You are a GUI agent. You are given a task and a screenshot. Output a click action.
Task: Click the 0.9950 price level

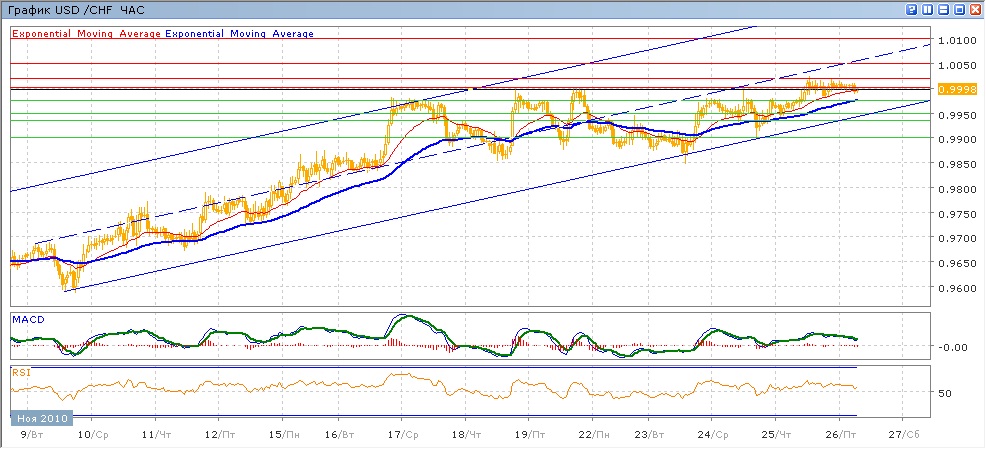coord(956,115)
